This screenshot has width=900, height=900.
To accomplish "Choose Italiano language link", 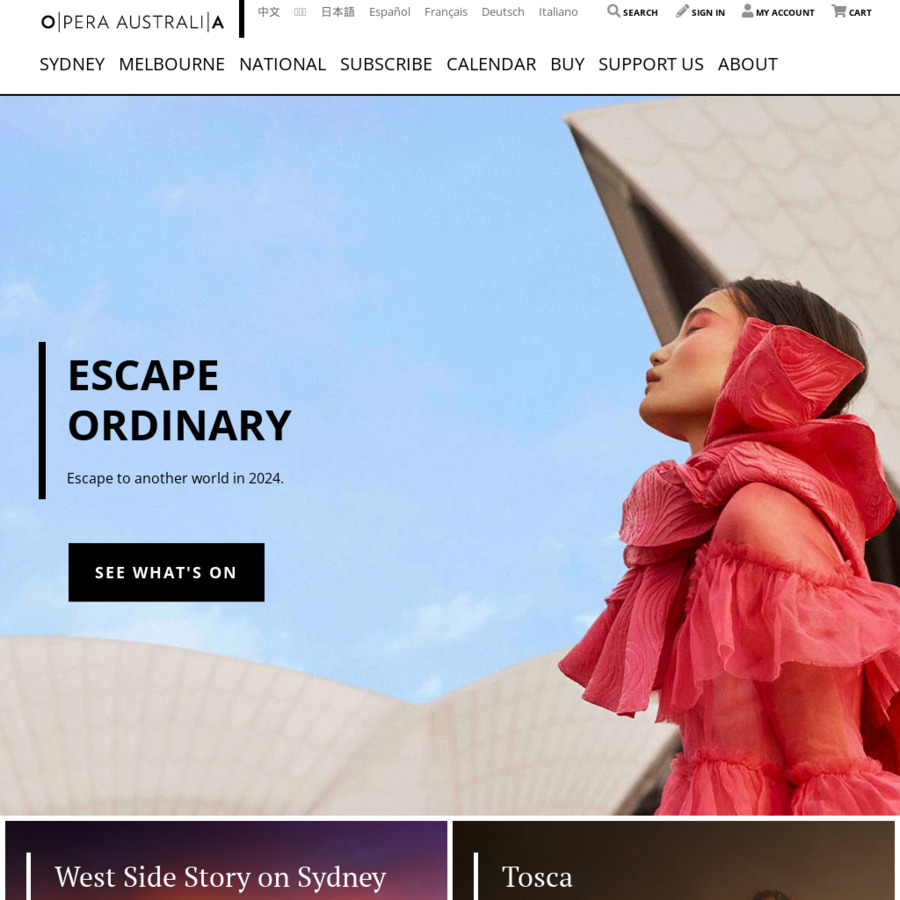I will click(558, 11).
